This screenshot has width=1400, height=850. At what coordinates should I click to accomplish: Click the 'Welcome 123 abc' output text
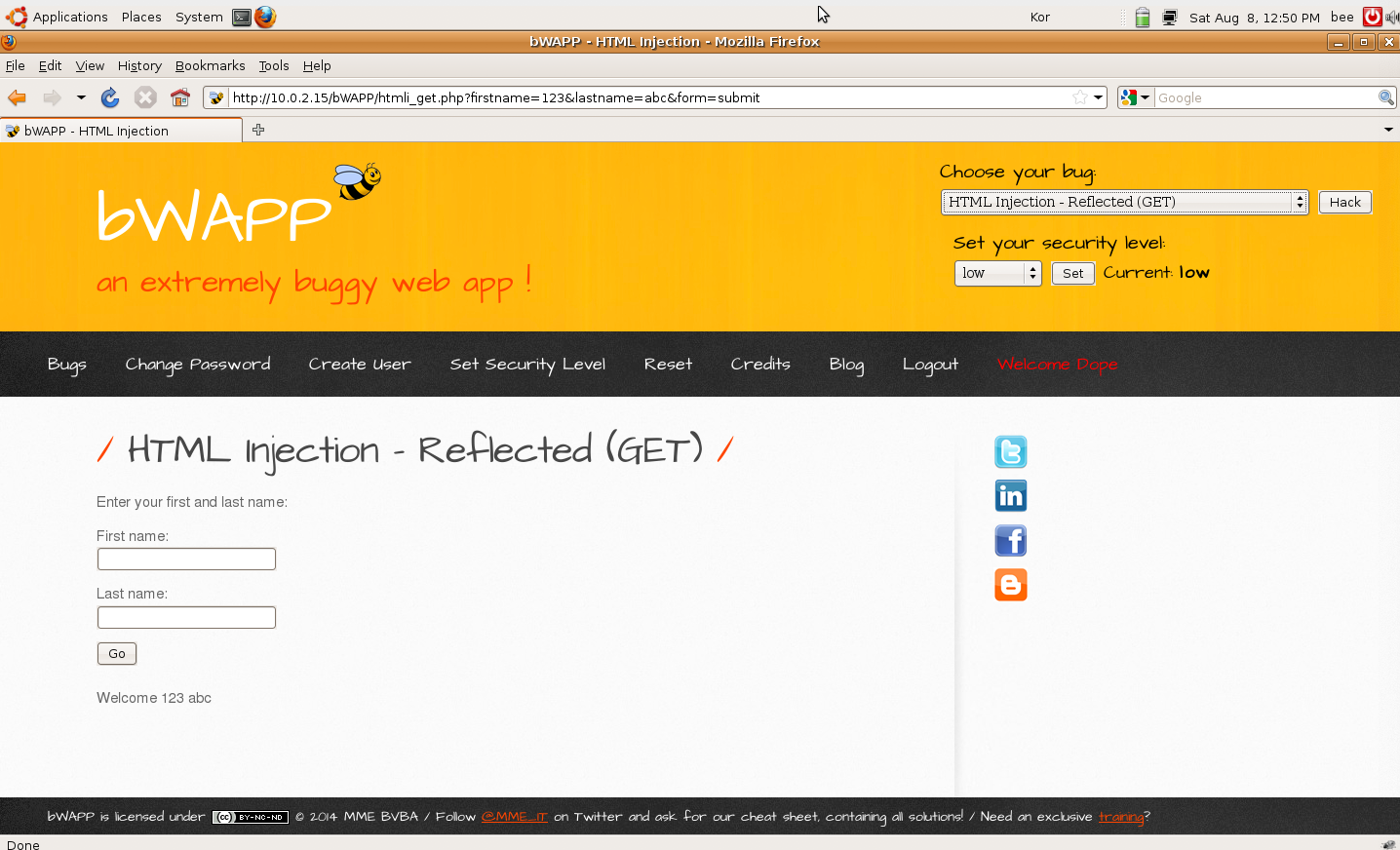coord(154,698)
